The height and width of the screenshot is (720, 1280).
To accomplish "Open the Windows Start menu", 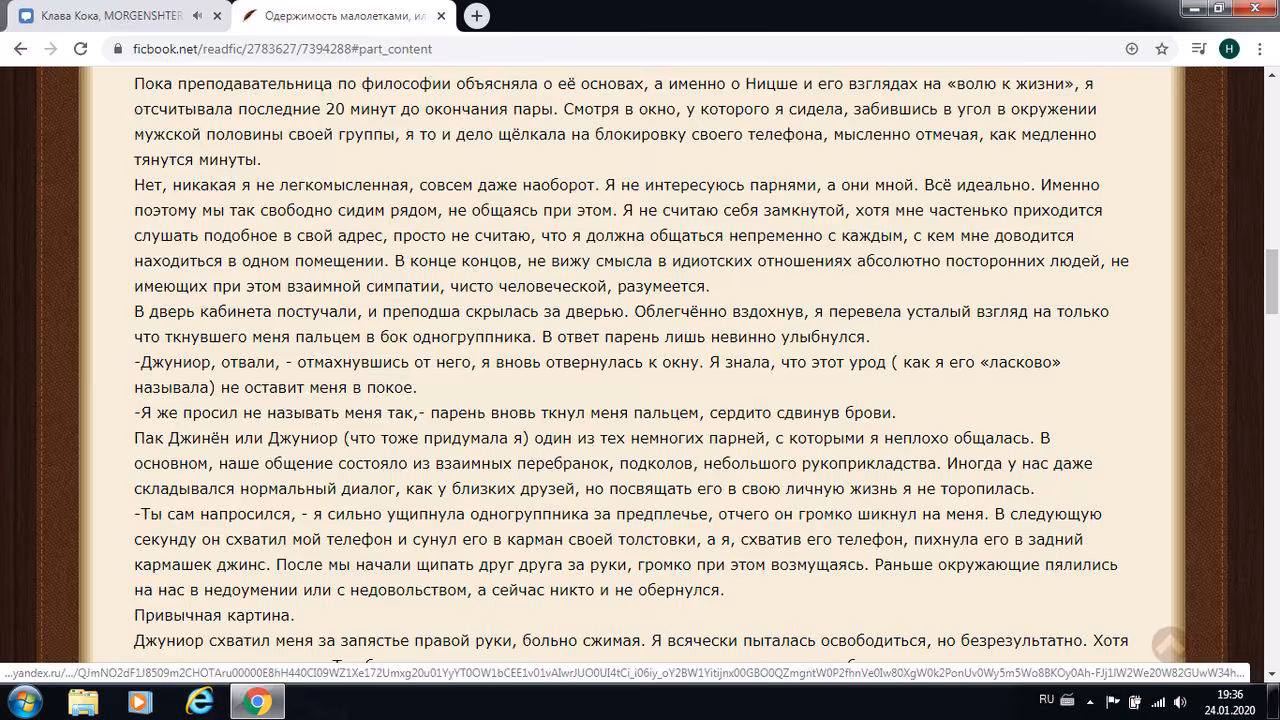I will pyautogui.click(x=24, y=701).
